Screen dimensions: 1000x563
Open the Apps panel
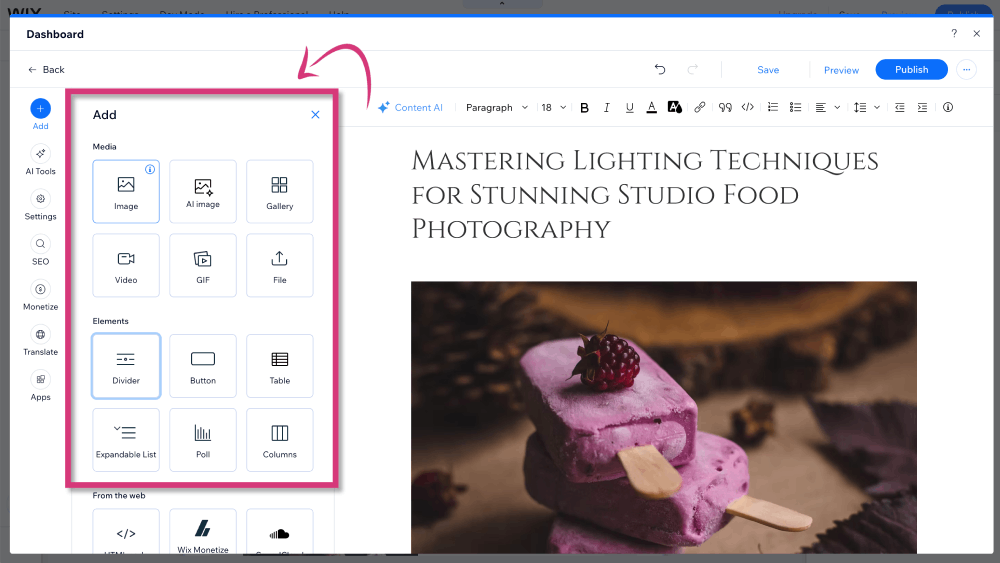pyautogui.click(x=40, y=386)
